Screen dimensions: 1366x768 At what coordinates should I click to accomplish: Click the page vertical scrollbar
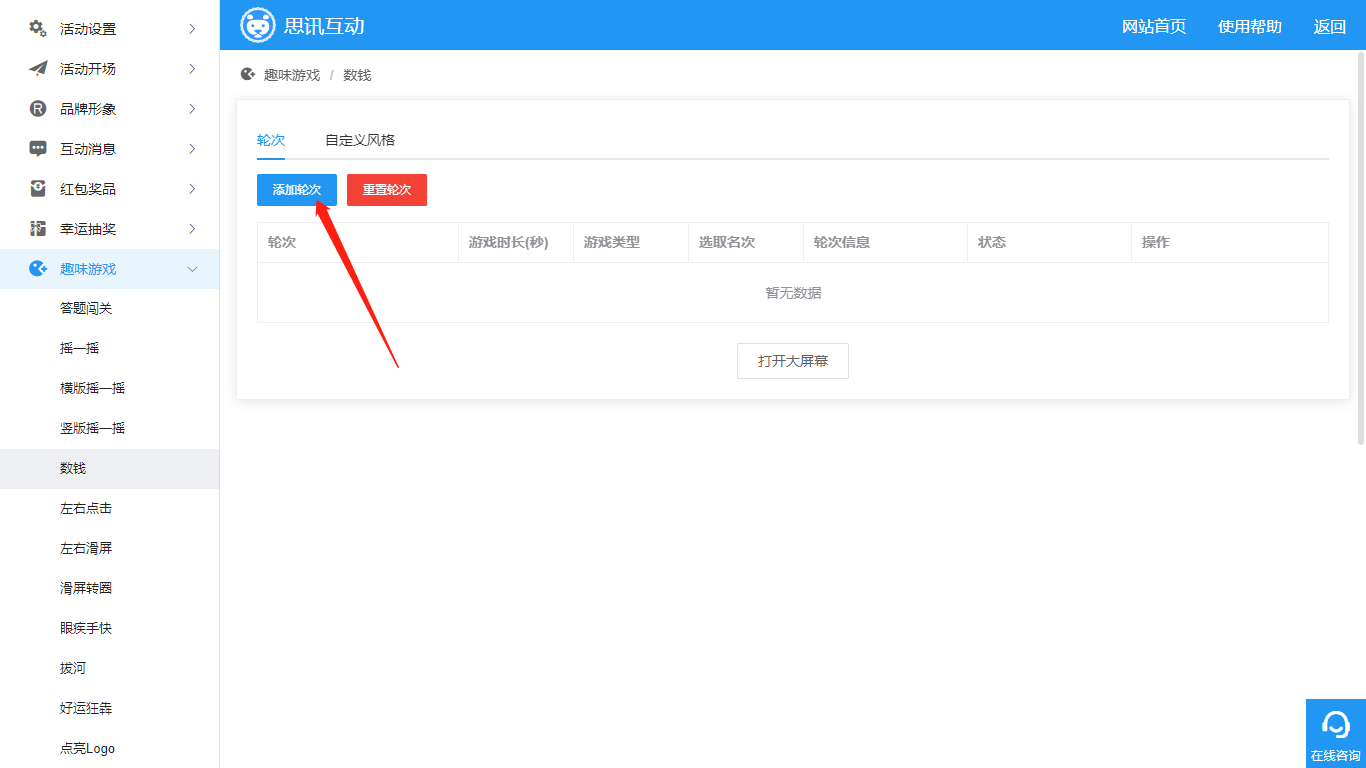click(x=1361, y=247)
